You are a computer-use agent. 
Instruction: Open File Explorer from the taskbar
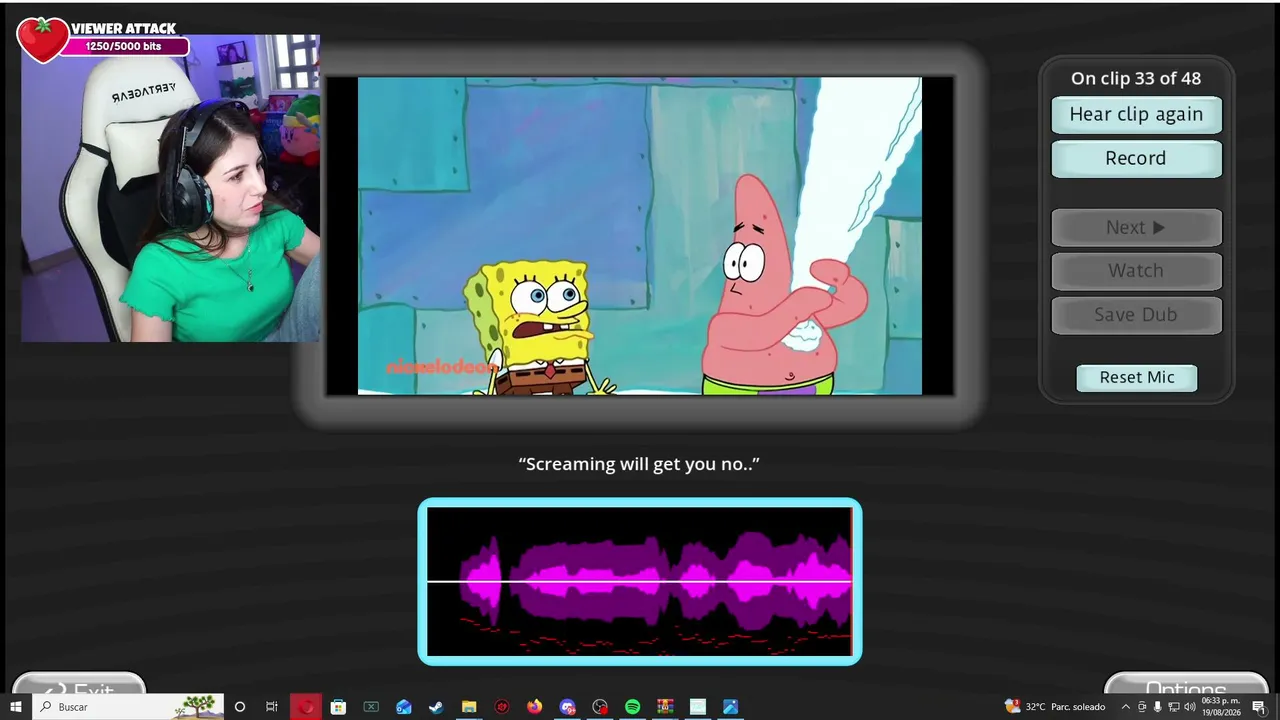[x=469, y=707]
